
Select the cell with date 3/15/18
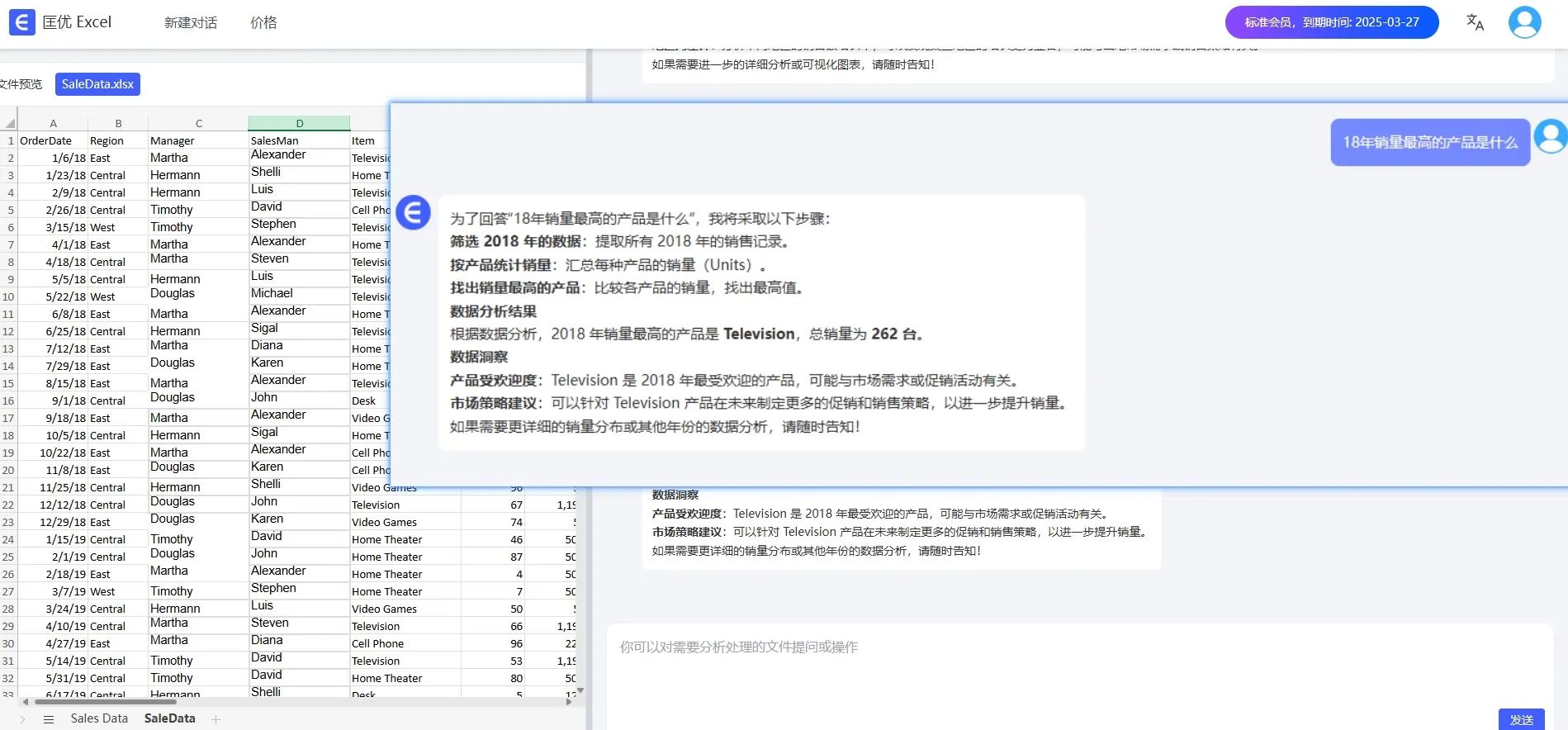53,227
